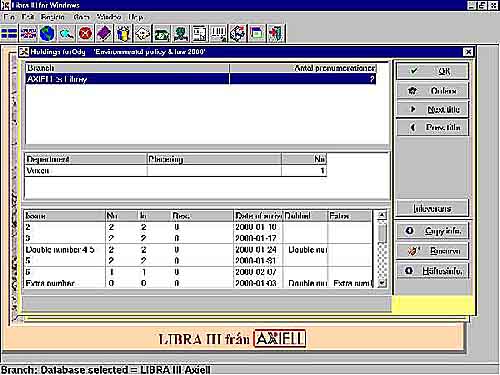Click the Issue column header
The image size is (500, 375).
point(65,216)
